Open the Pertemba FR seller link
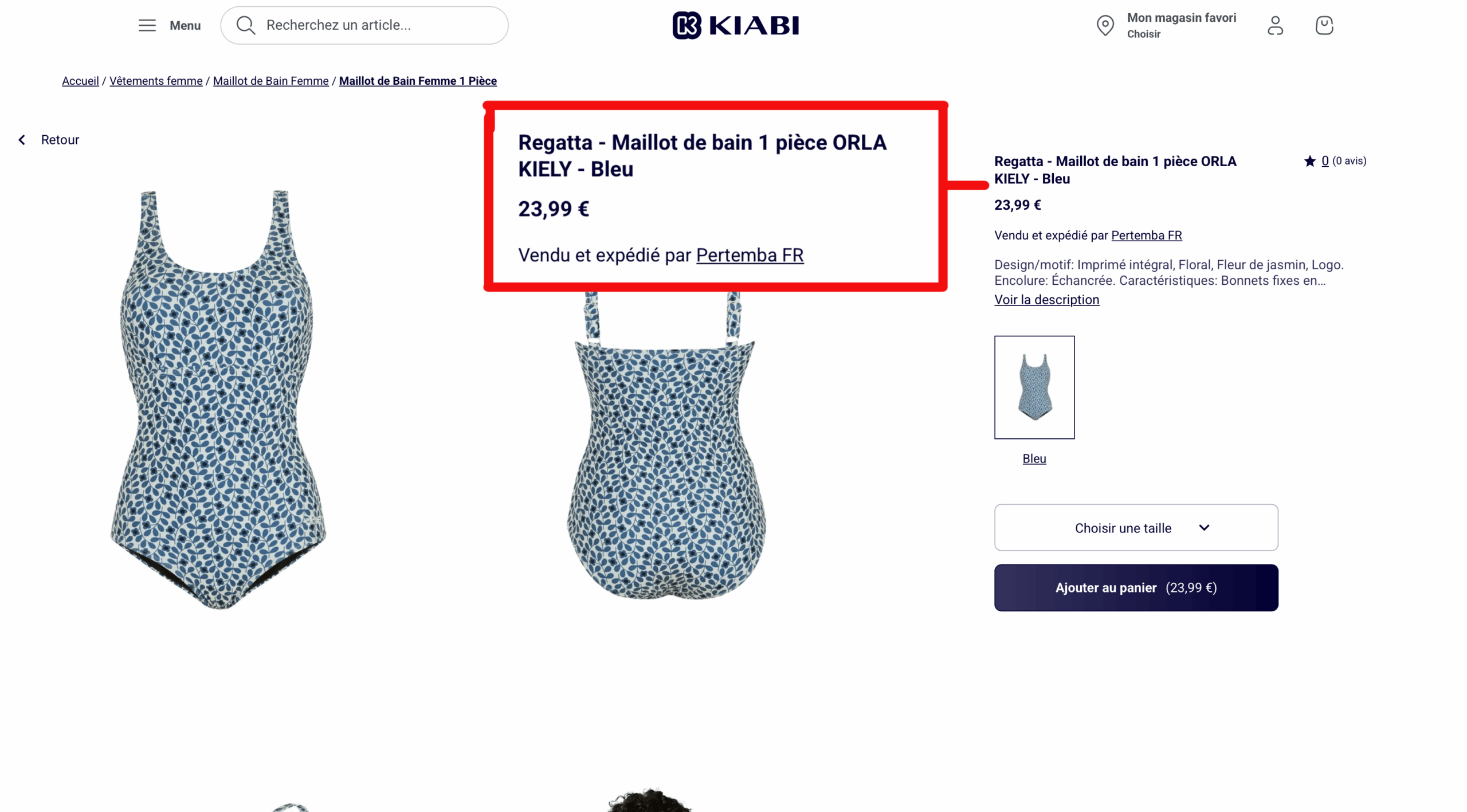Screen dimensions: 1467x812 tap(1146, 236)
